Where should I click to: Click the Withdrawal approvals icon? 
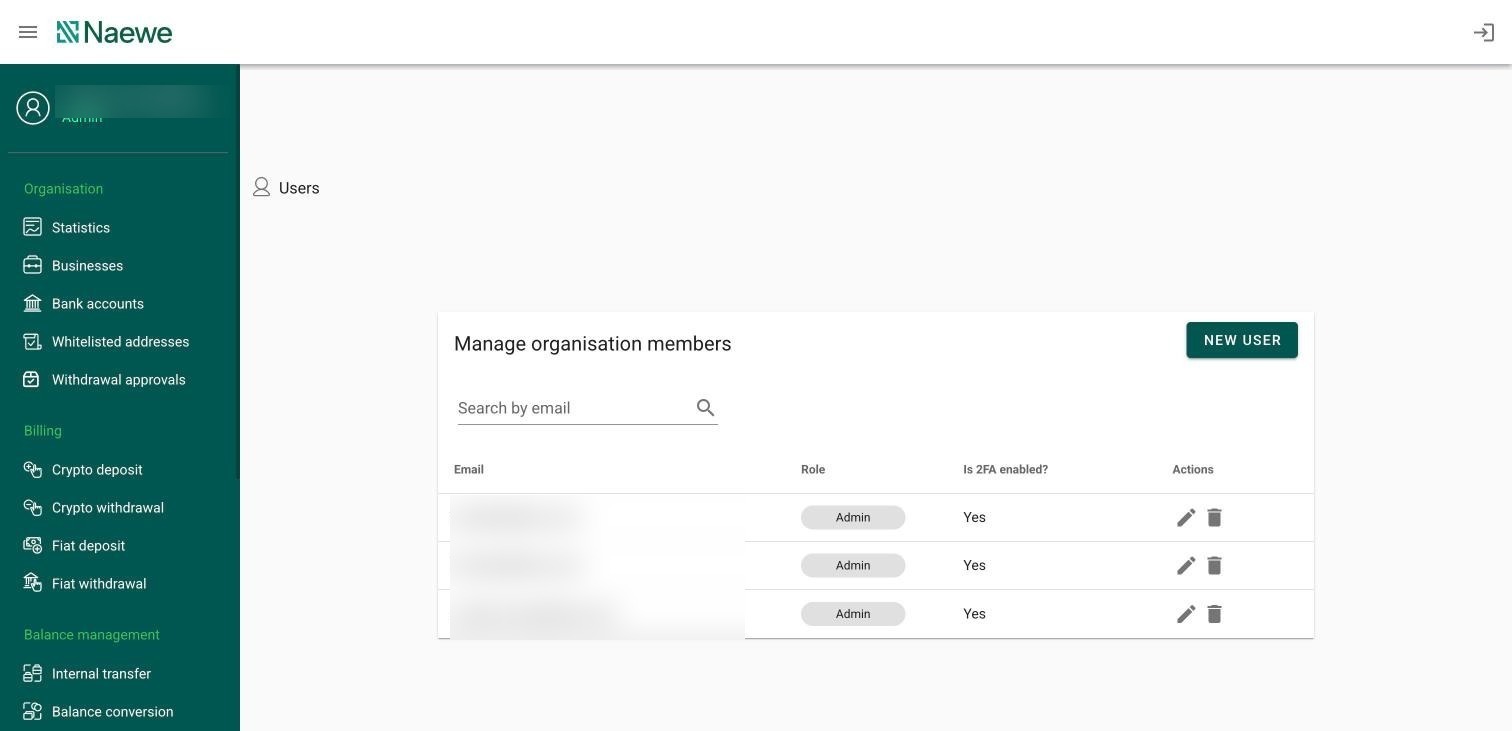coord(32,379)
